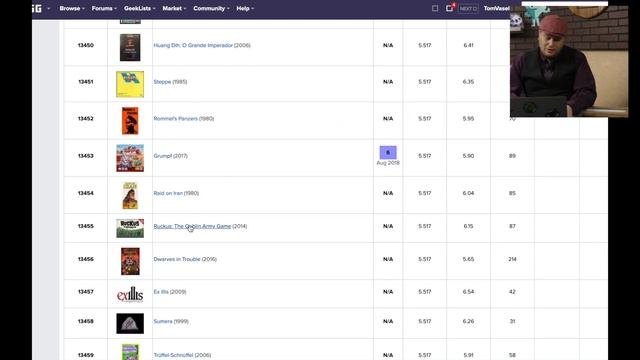
Task: Open Huang Dih: O Grande Imperador link
Action: pyautogui.click(x=193, y=45)
